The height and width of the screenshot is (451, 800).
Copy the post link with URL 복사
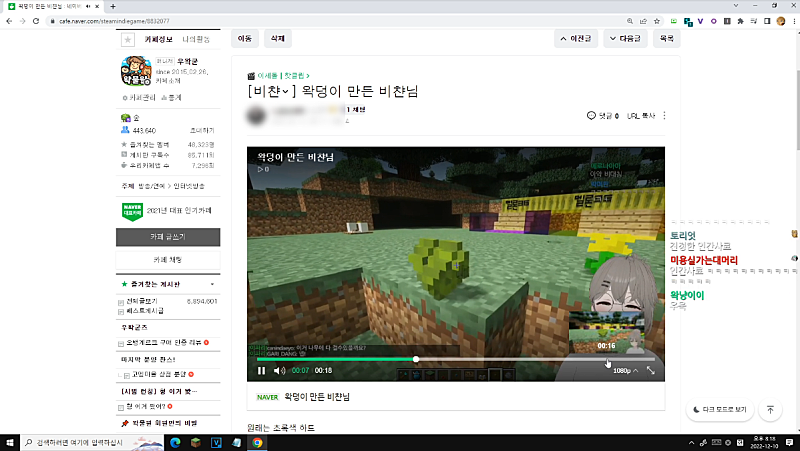point(641,116)
